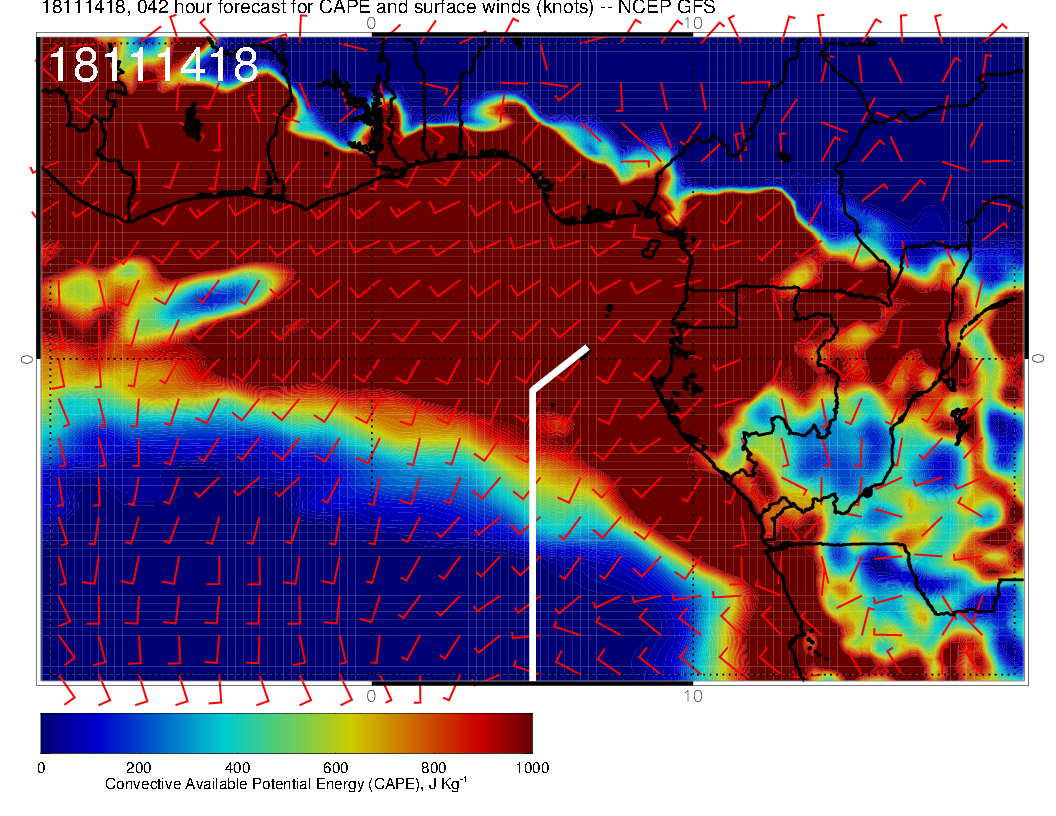
Task: Click the CAPE color scale bar
Action: pos(286,733)
